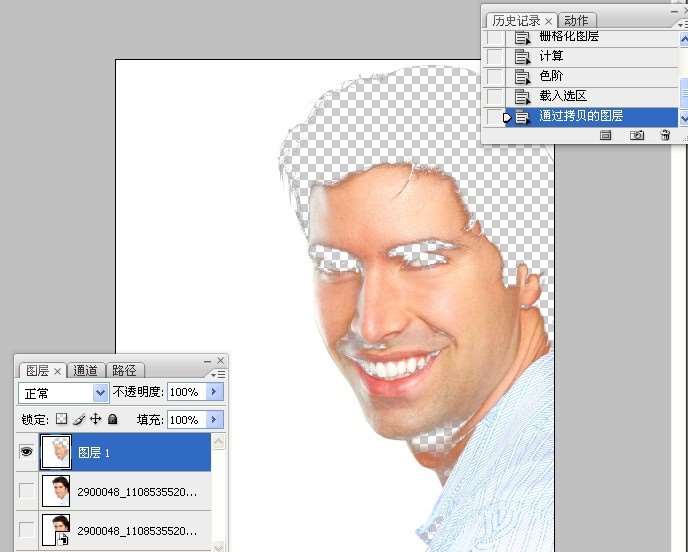
Task: Open the 填充 slider arrow
Action: (x=215, y=419)
